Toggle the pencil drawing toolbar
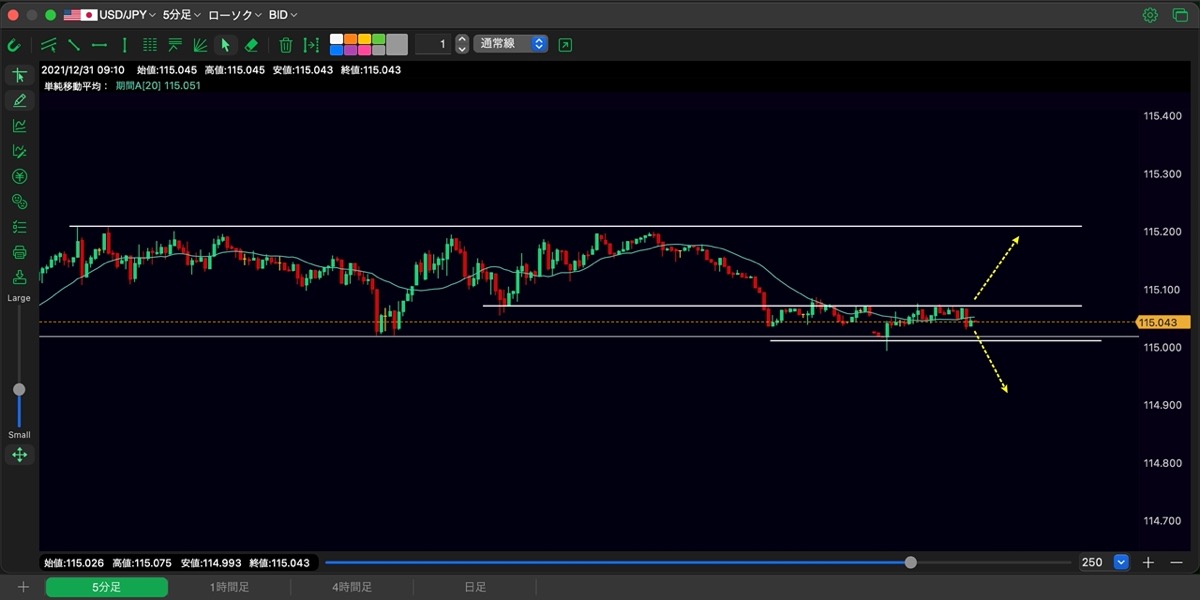The image size is (1200, 600). pos(19,101)
